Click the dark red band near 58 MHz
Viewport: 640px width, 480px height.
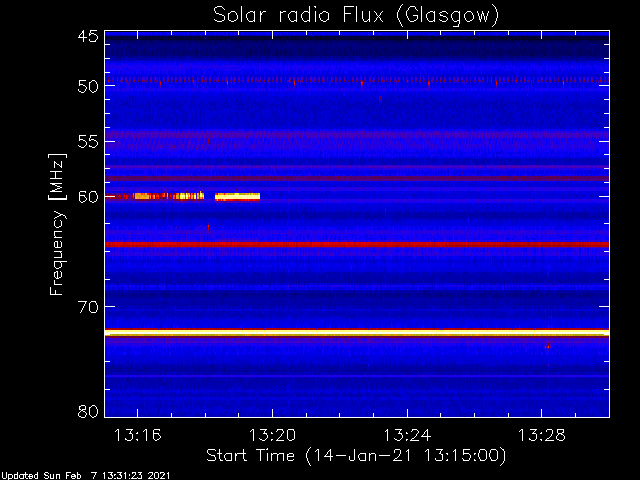pos(357,178)
